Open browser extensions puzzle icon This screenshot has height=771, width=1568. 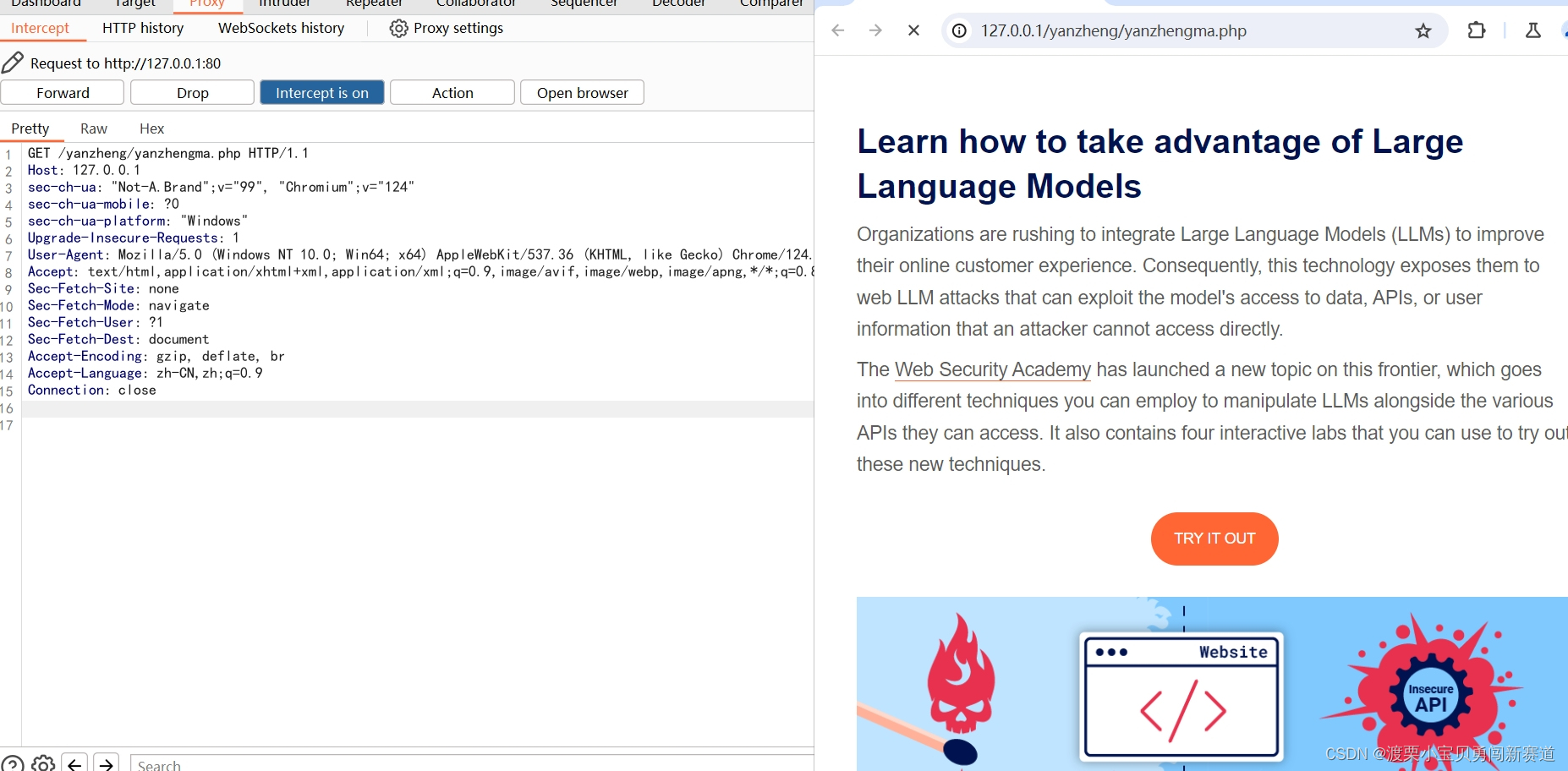[1477, 30]
